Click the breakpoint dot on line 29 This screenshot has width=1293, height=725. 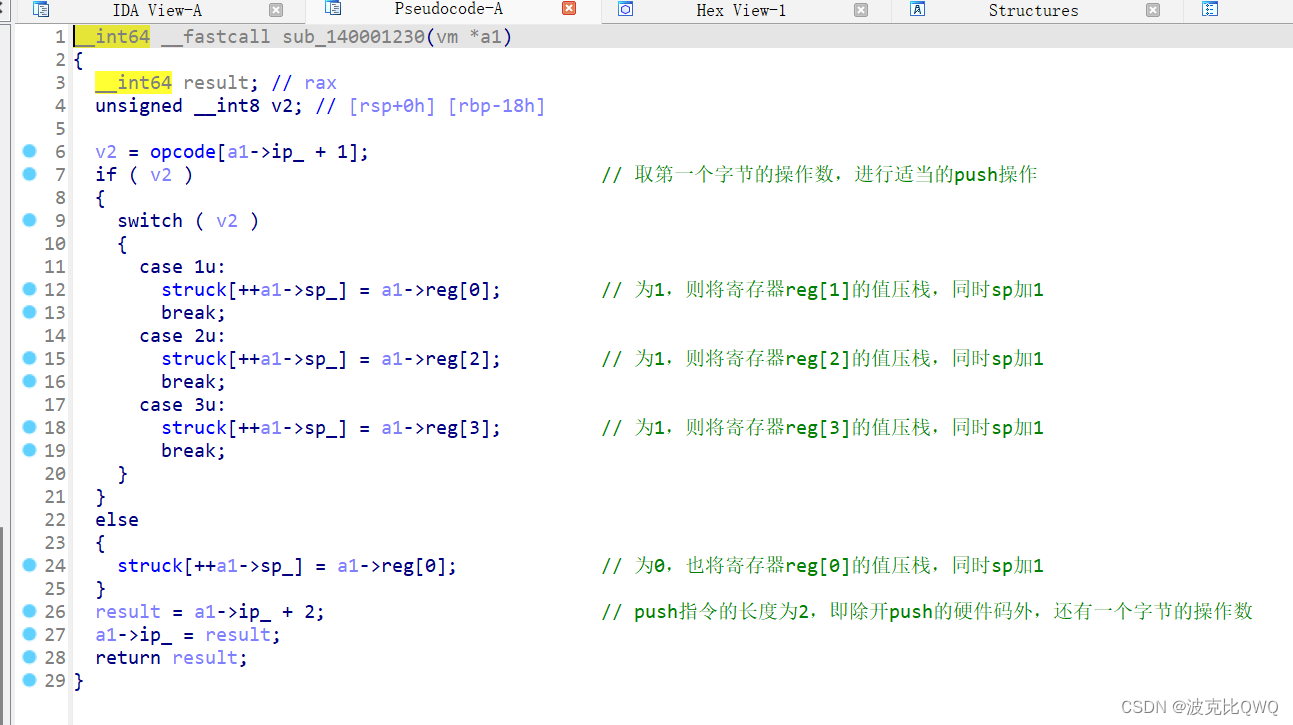tap(29, 680)
